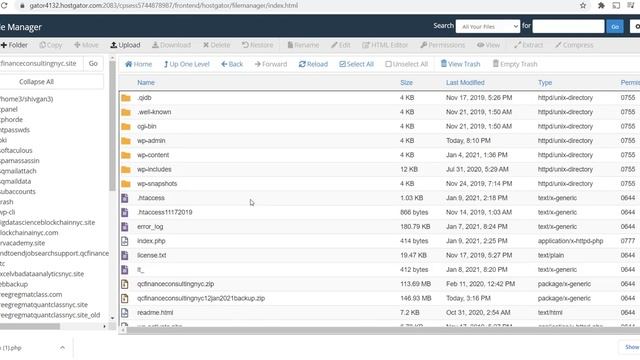Open browser extensions puzzle icon
Image resolution: width=640 pixels, height=360 pixels.
tap(601, 5)
